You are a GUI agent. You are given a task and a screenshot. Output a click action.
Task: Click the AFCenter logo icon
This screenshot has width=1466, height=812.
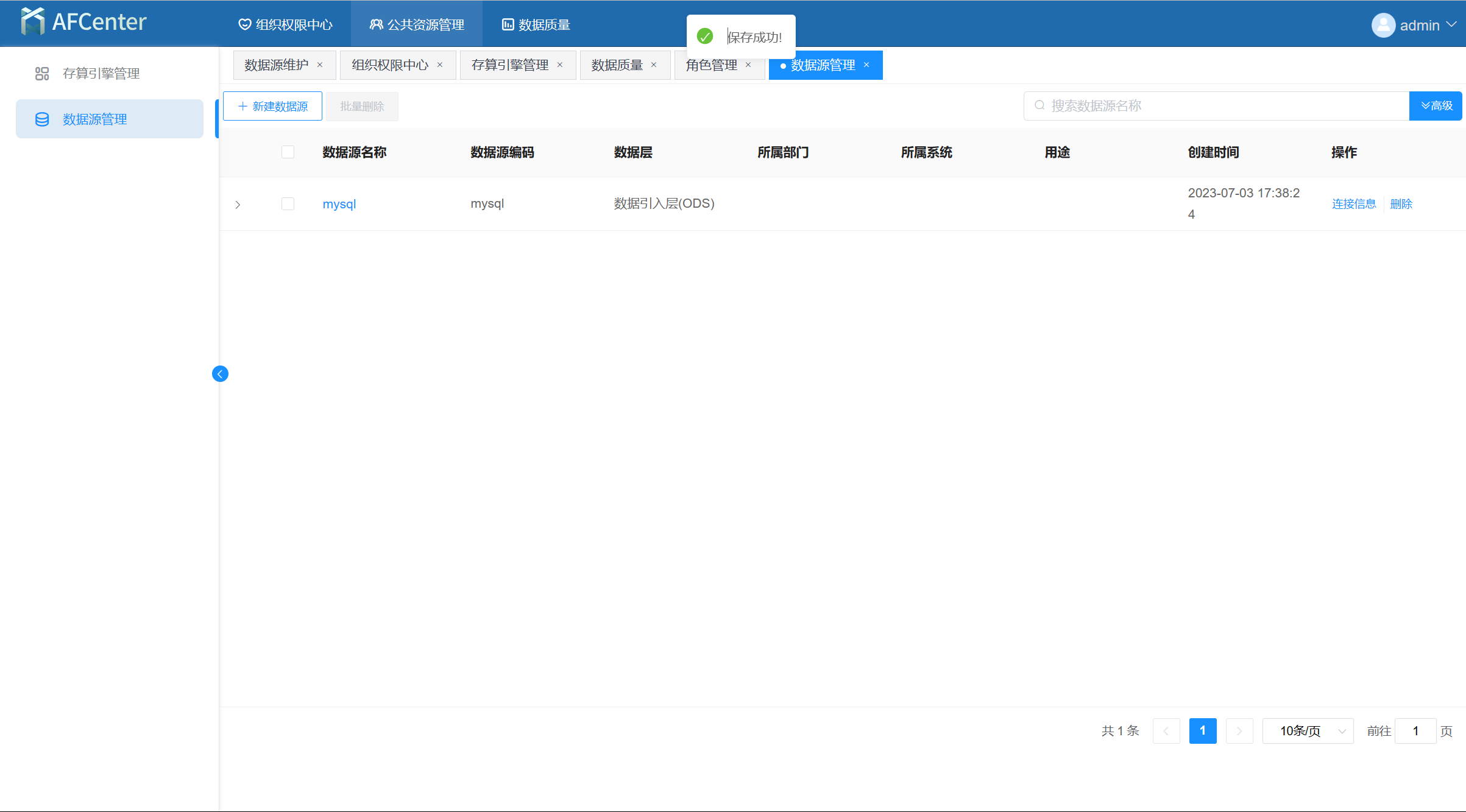tap(32, 22)
